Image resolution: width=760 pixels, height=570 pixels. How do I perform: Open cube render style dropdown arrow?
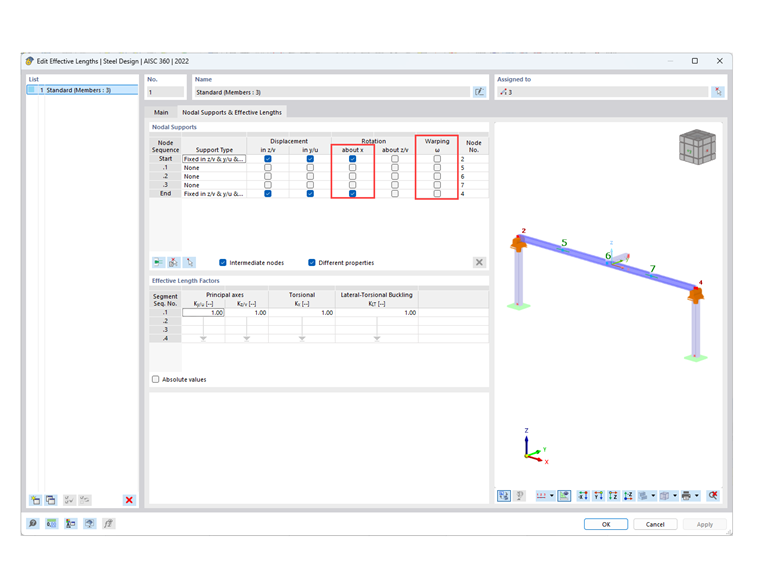tap(675, 495)
